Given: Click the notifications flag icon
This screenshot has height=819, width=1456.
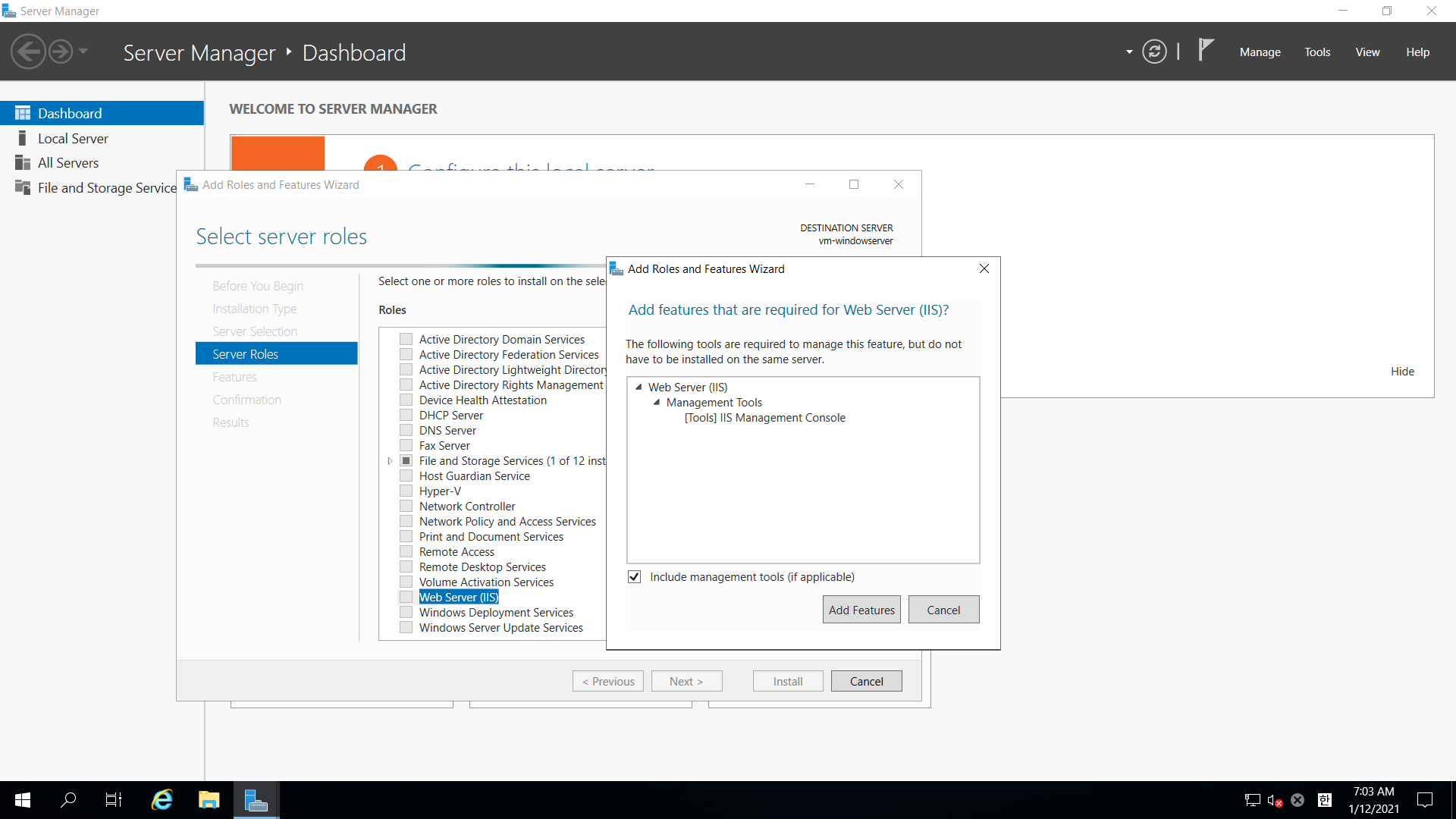Looking at the screenshot, I should pyautogui.click(x=1206, y=50).
